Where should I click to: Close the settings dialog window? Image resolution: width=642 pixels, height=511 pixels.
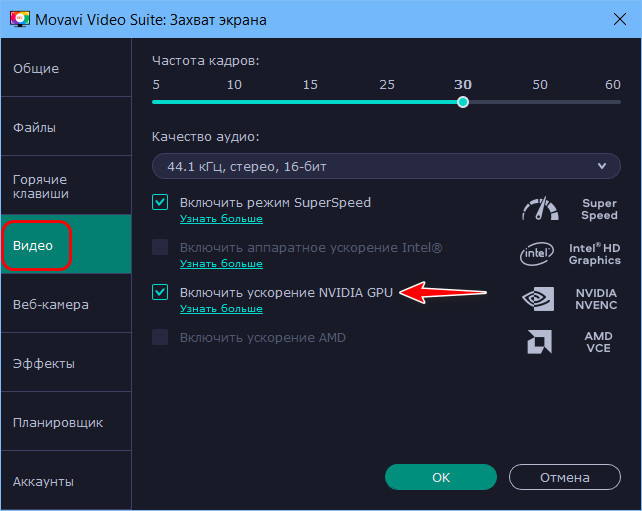tap(619, 19)
